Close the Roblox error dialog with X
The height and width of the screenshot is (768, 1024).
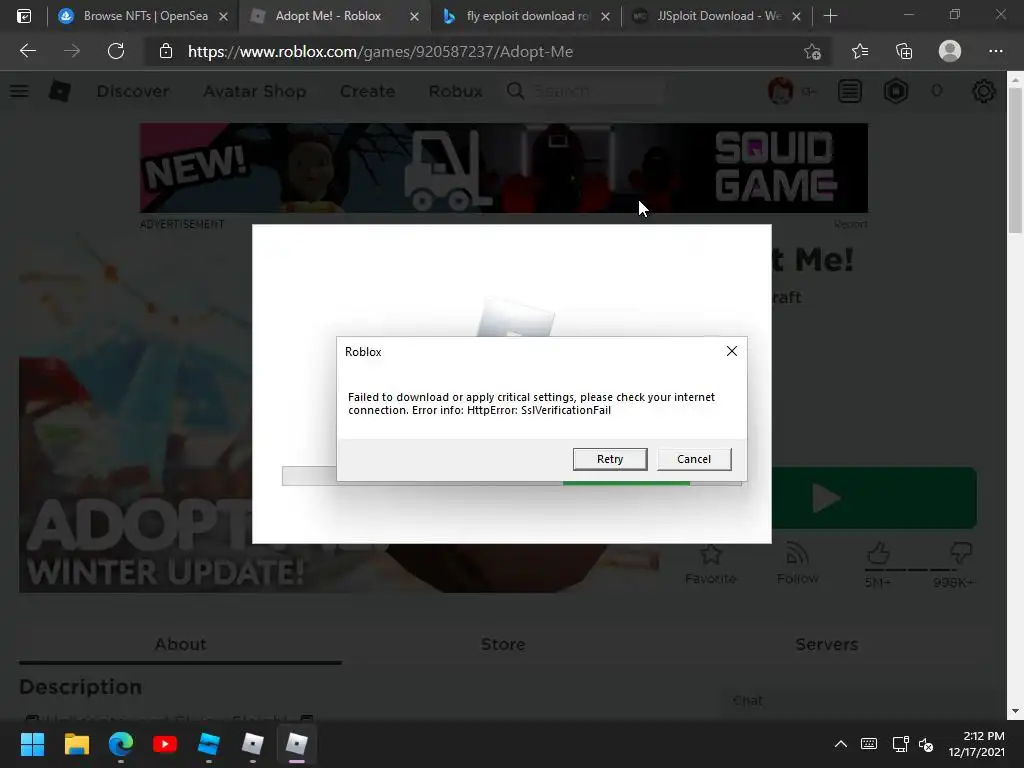731,351
